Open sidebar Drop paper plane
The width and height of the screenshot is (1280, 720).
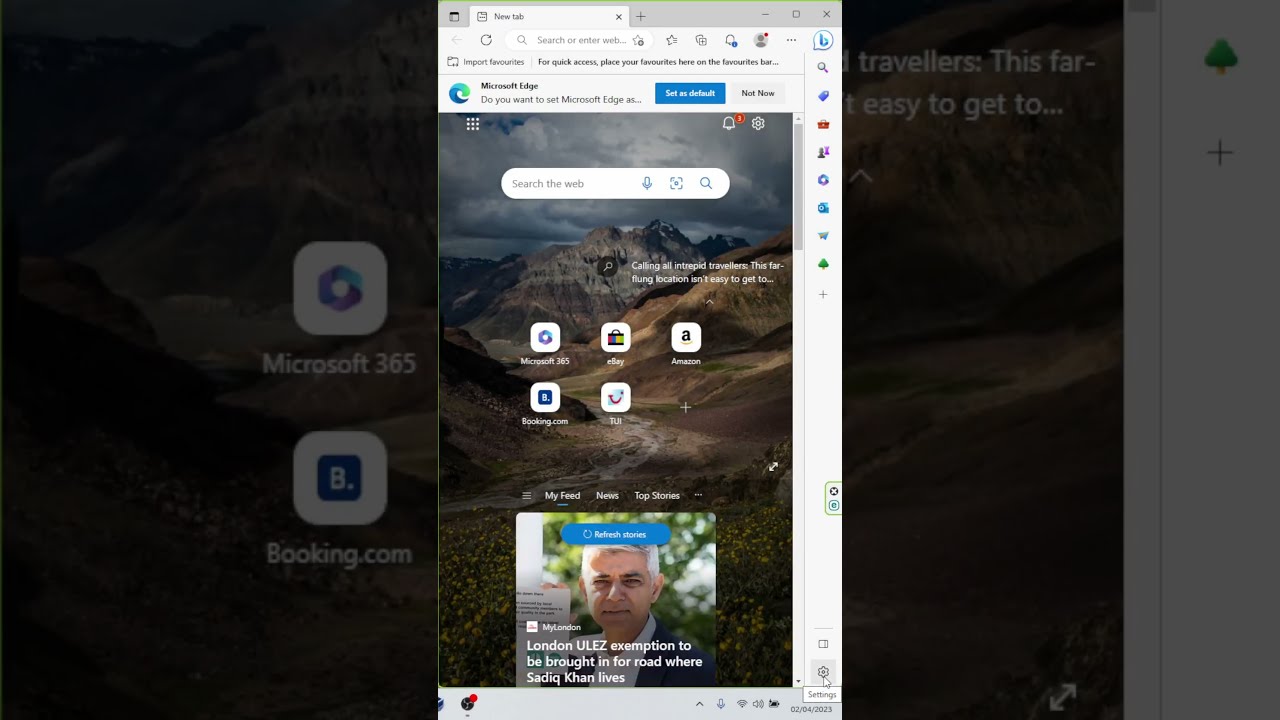coord(823,236)
